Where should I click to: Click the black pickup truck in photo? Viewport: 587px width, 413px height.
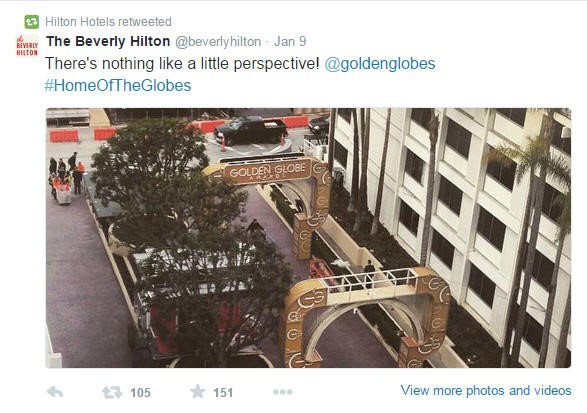(251, 130)
